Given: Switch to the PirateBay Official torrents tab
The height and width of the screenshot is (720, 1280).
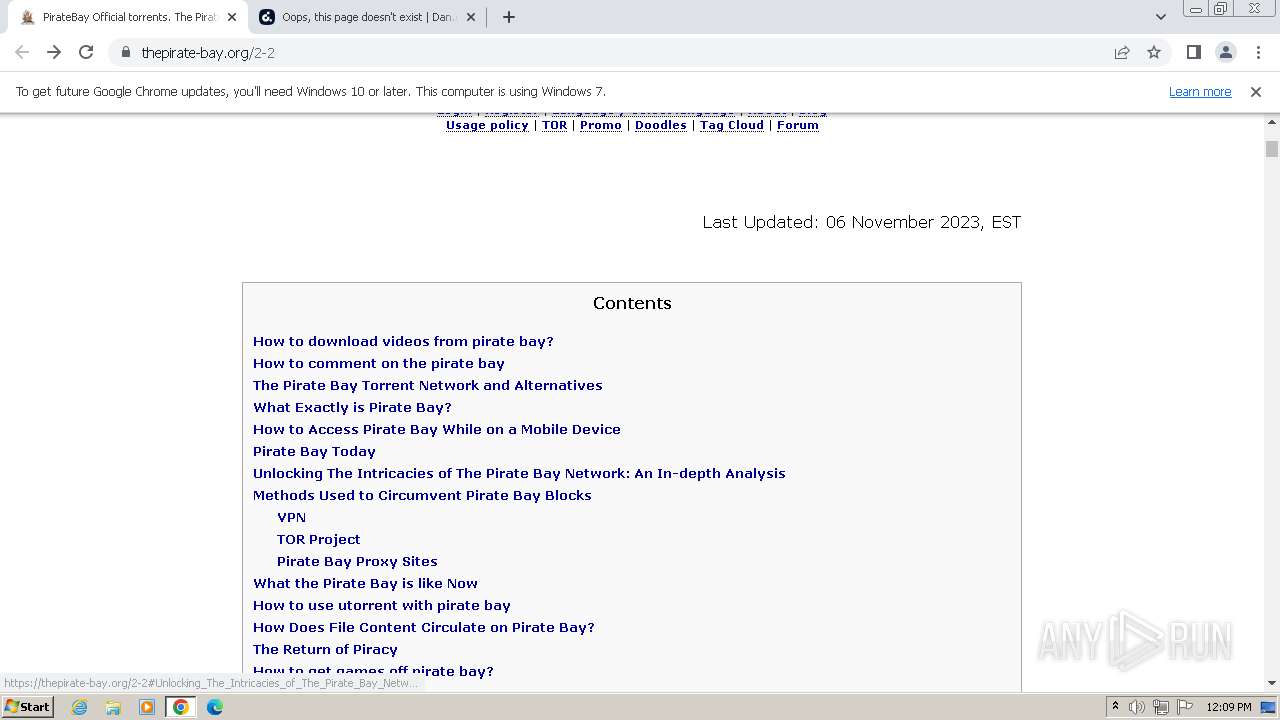Looking at the screenshot, I should pos(128,17).
